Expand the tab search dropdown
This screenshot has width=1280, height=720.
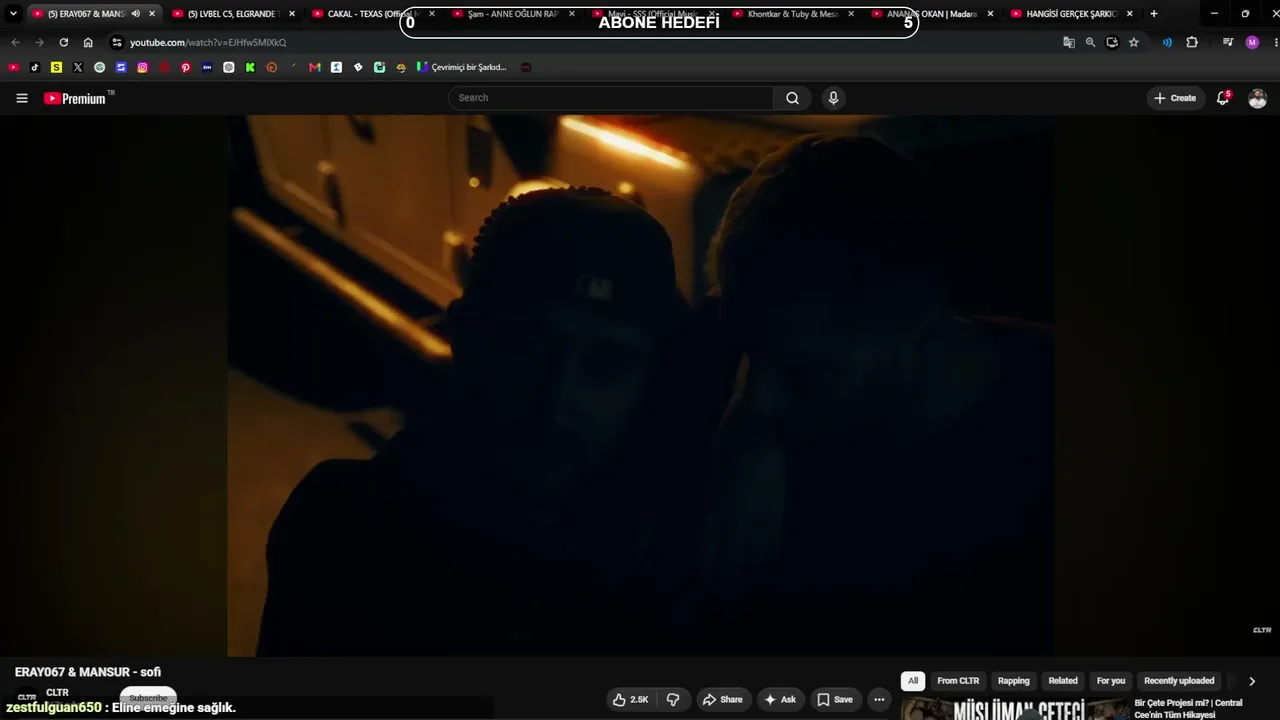(x=13, y=14)
